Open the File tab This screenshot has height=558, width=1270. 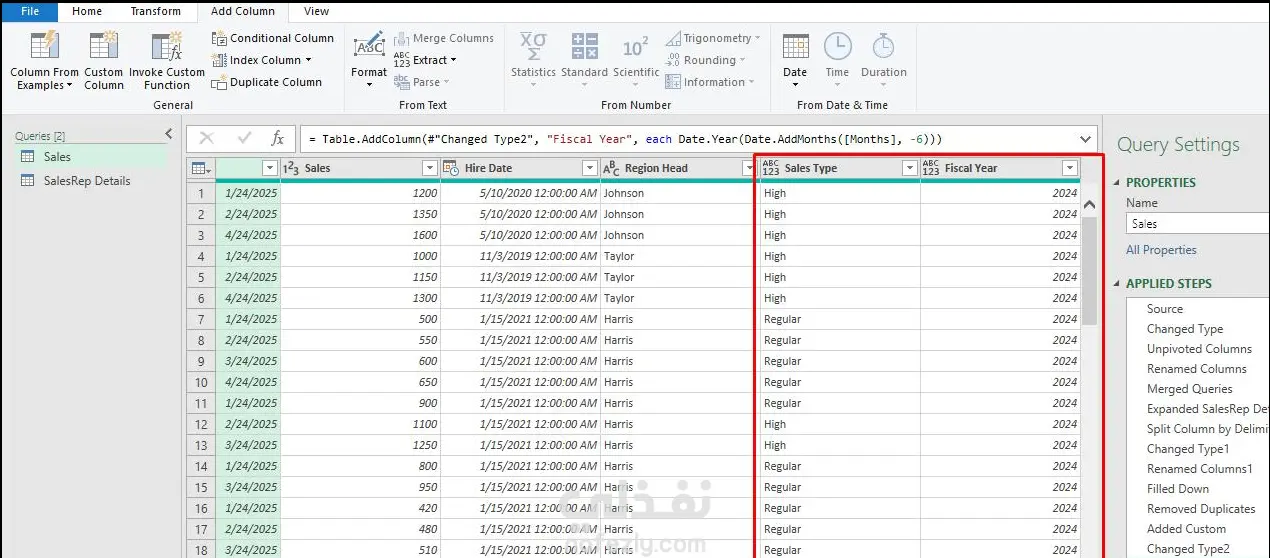point(30,11)
